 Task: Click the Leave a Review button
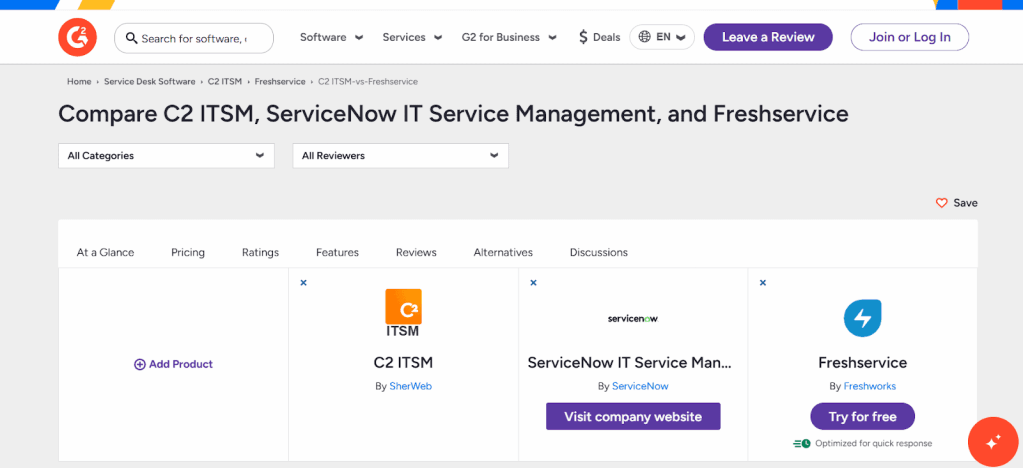(768, 37)
